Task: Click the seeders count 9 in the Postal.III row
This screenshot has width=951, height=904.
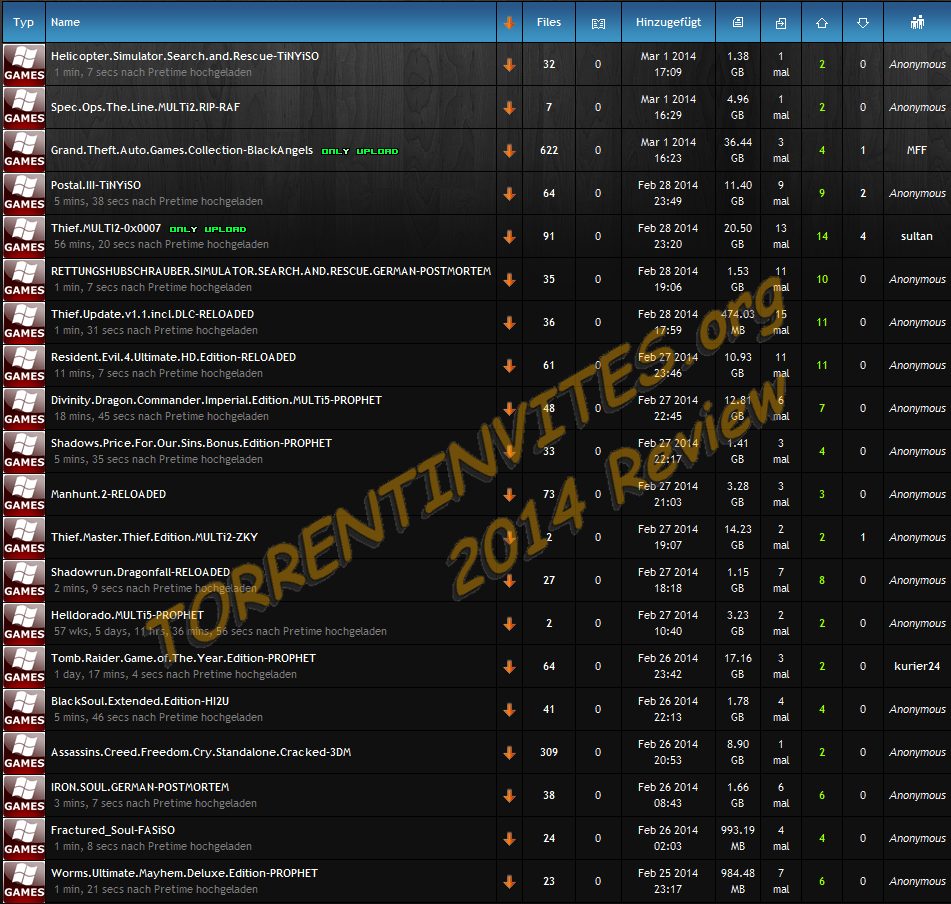Action: pos(822,193)
